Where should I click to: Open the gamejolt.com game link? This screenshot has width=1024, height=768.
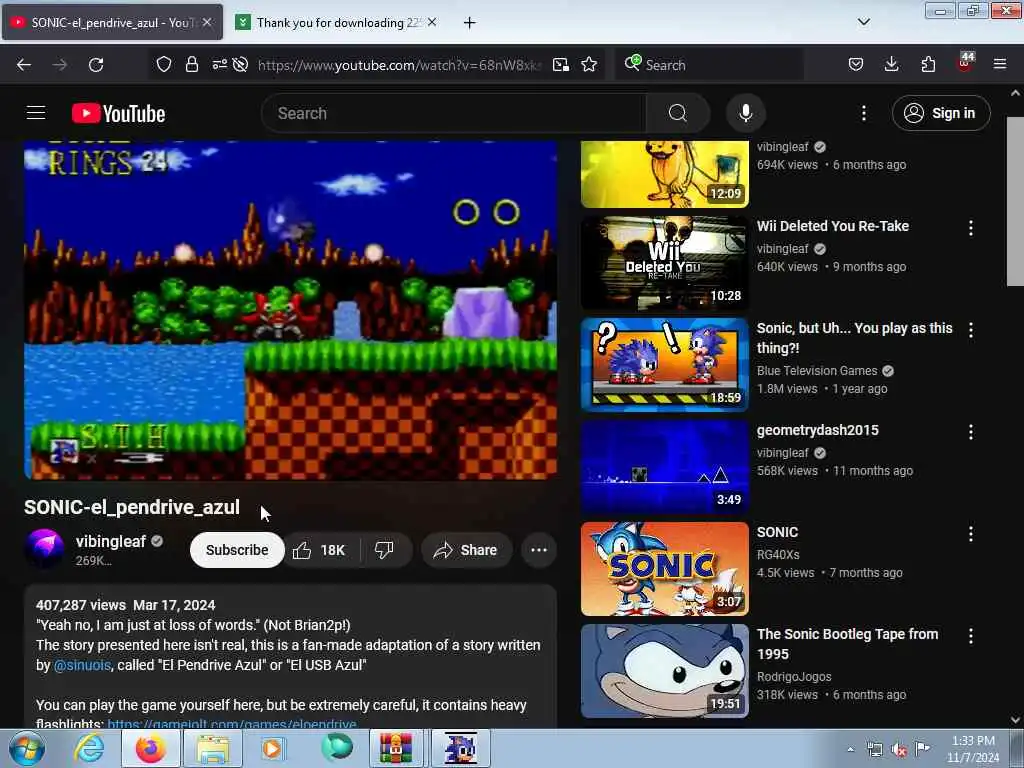(x=232, y=723)
